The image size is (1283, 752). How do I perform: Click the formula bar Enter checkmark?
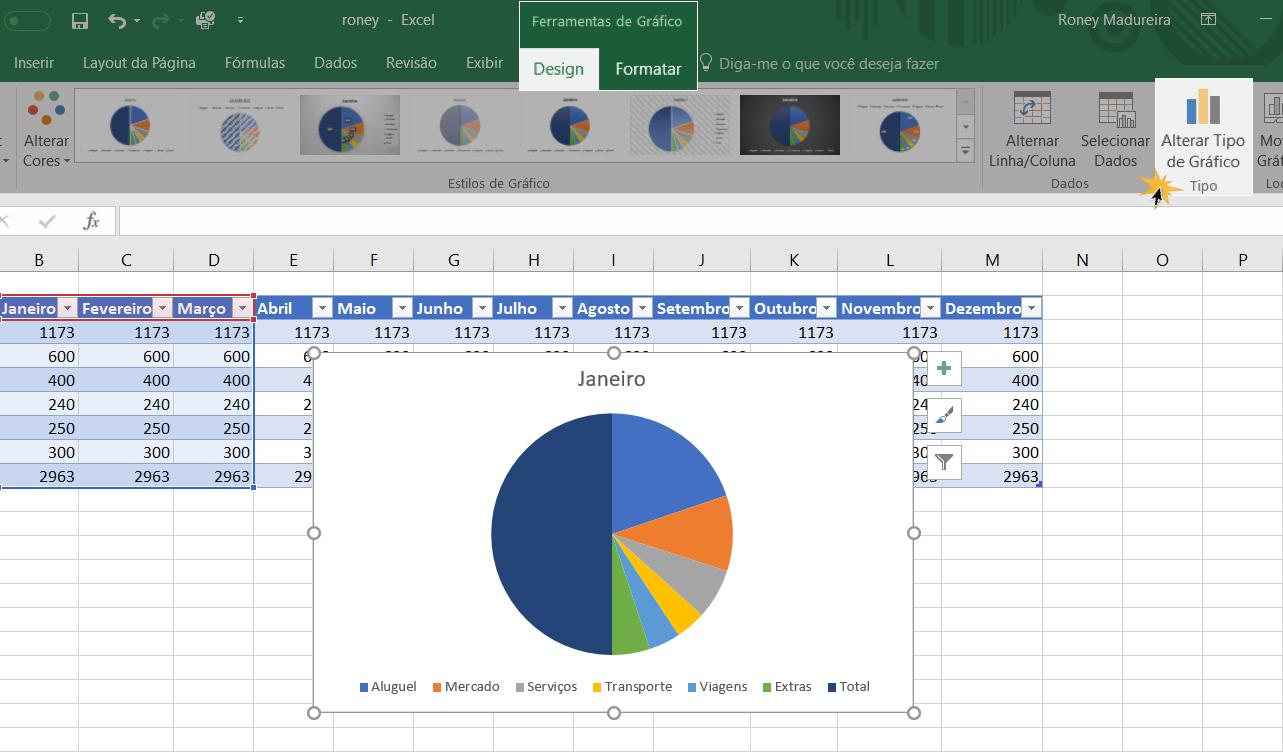47,221
